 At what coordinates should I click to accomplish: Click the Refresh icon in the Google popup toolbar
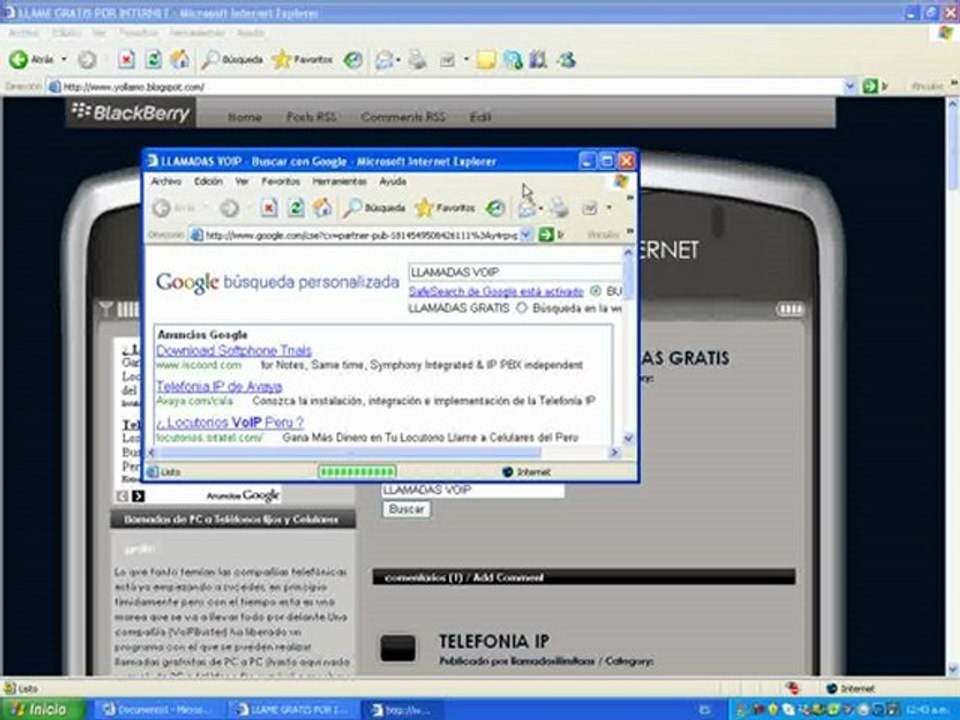point(296,208)
